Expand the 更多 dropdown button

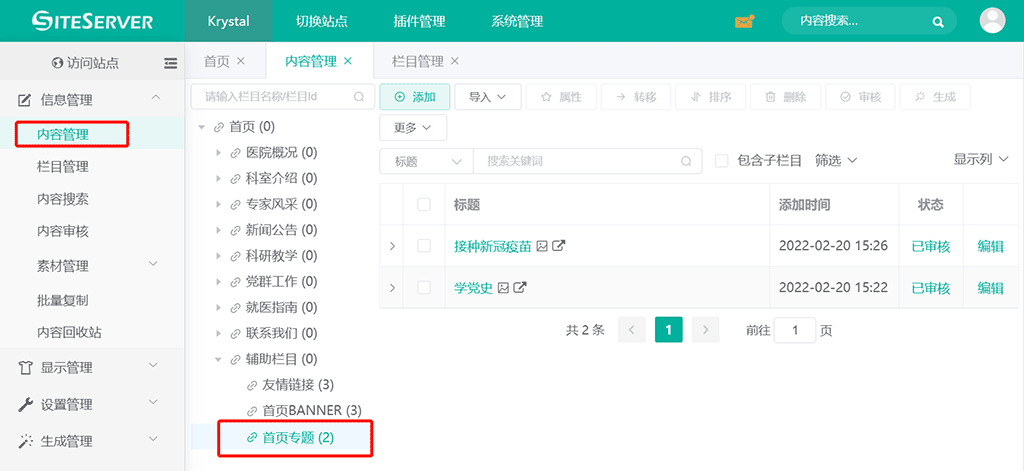point(413,128)
